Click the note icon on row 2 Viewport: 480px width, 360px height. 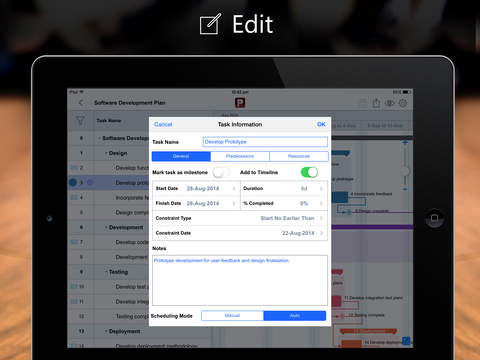74,168
